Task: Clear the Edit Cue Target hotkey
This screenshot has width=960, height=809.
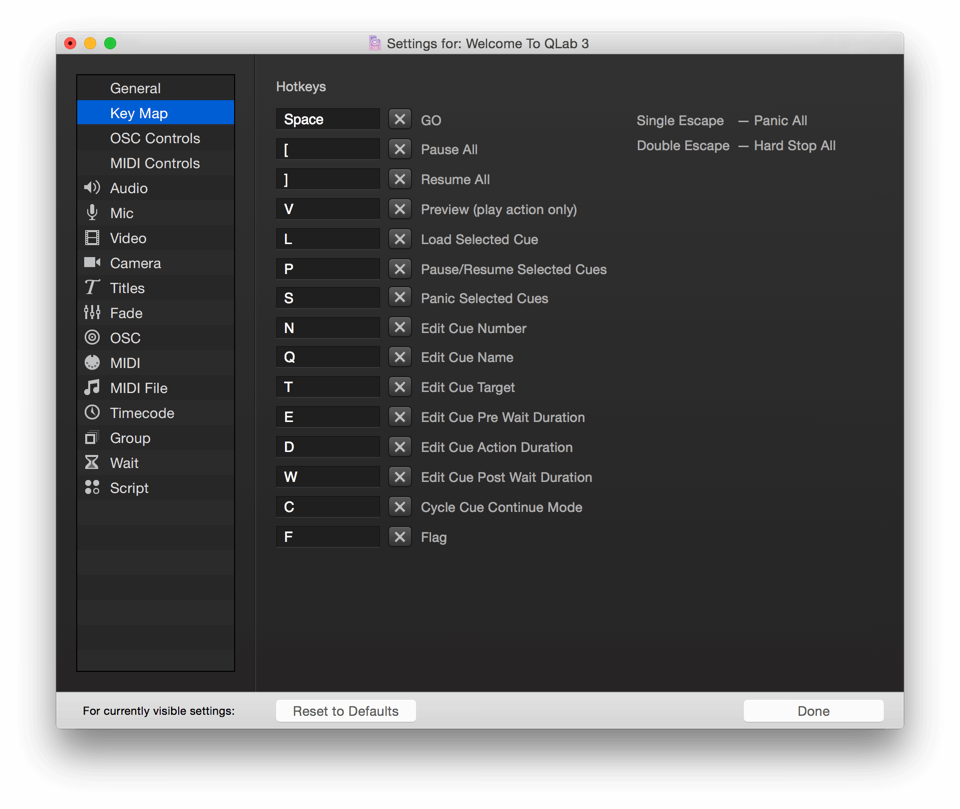Action: pyautogui.click(x=400, y=387)
